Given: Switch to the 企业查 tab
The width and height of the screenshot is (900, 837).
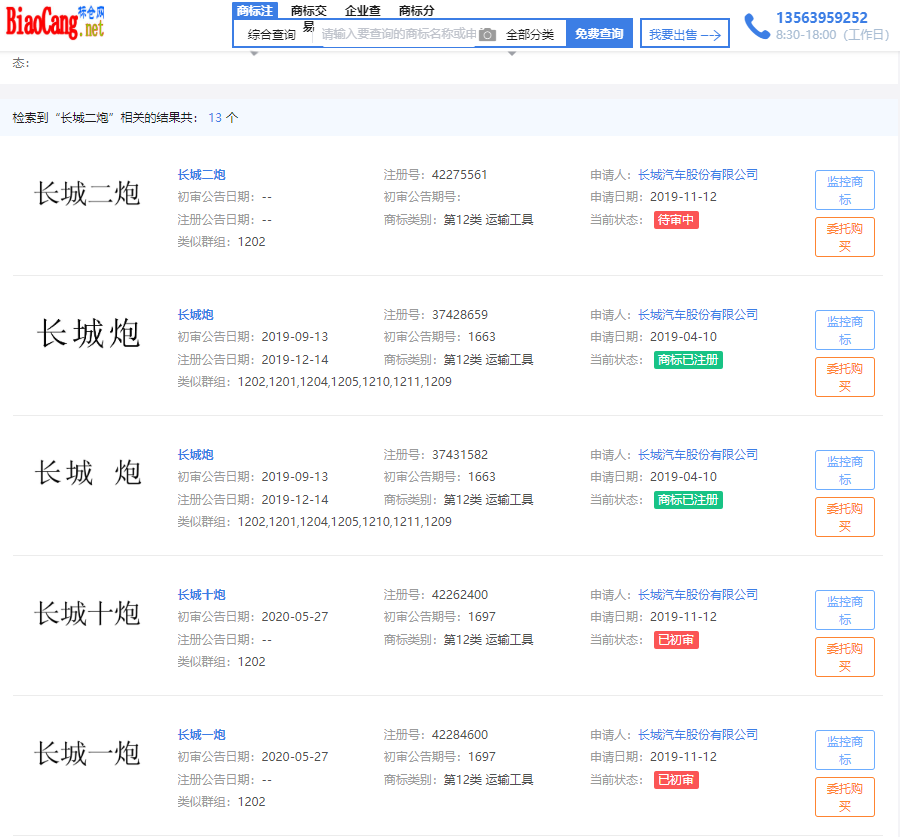Looking at the screenshot, I should [363, 10].
